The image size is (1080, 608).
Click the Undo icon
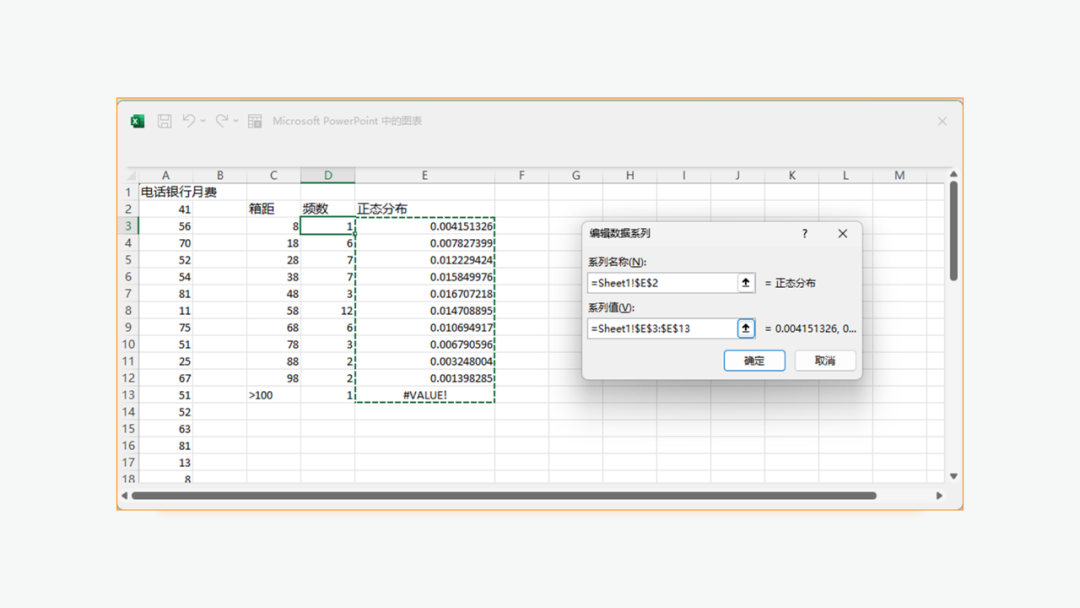[x=189, y=121]
